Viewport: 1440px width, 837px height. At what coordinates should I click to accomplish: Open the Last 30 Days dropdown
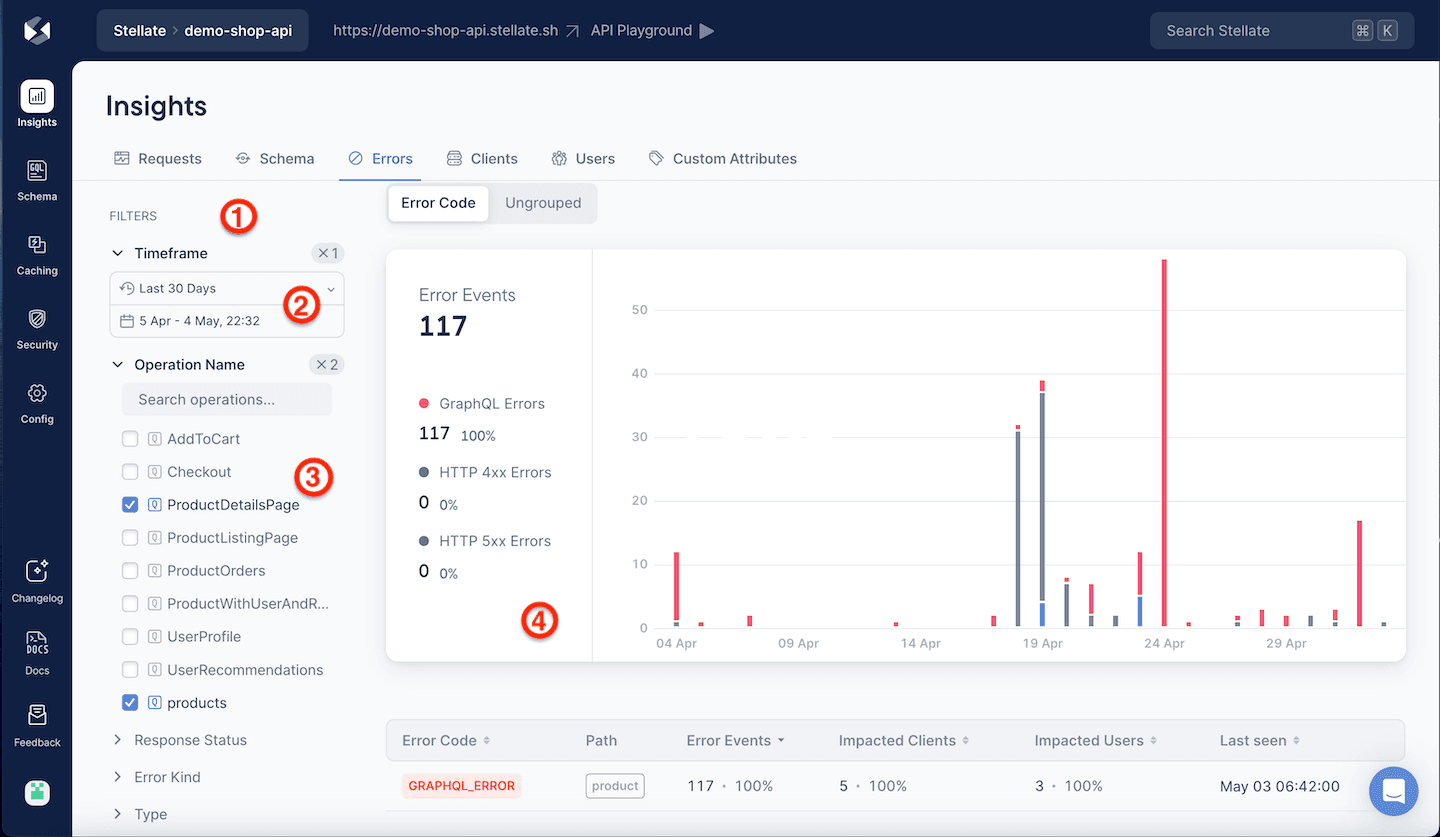(227, 288)
